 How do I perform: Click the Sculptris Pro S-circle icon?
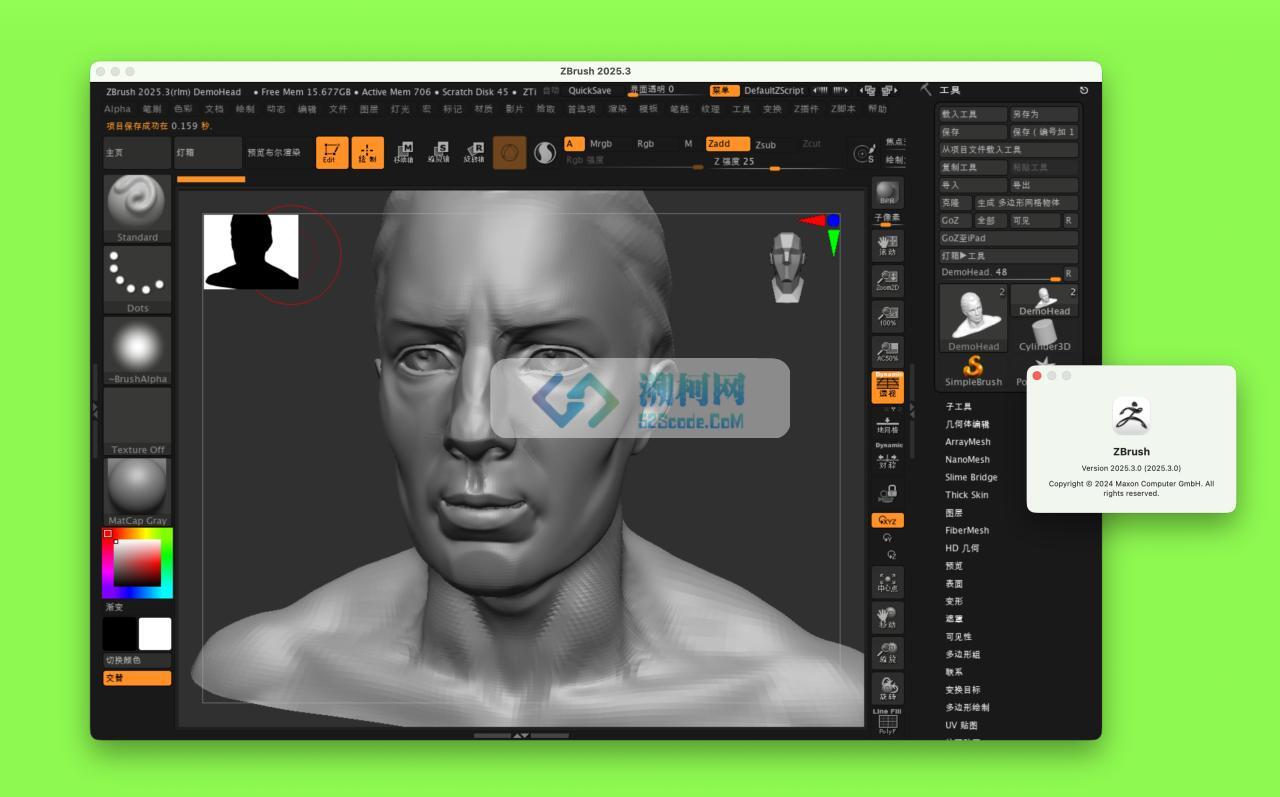[545, 152]
